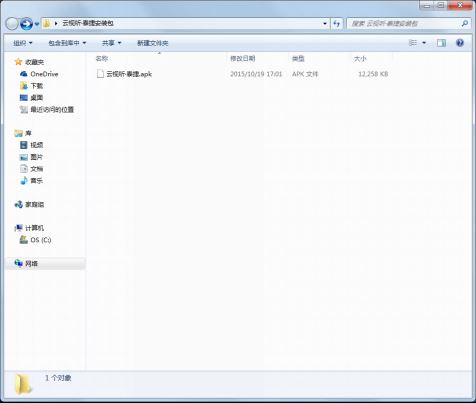The height and width of the screenshot is (403, 476).
Task: Click the Computer icon in sidebar
Action: pos(18,228)
